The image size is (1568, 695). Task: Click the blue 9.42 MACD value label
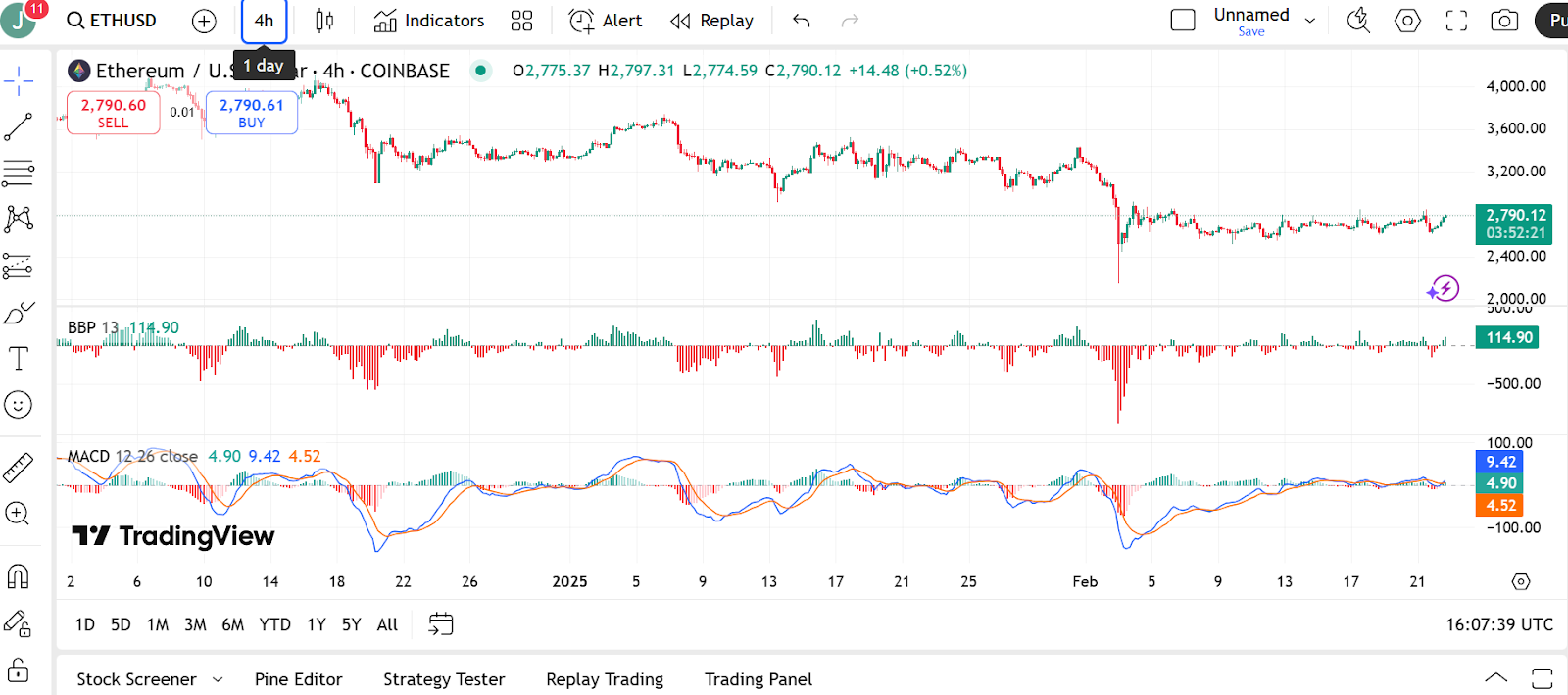point(1499,462)
